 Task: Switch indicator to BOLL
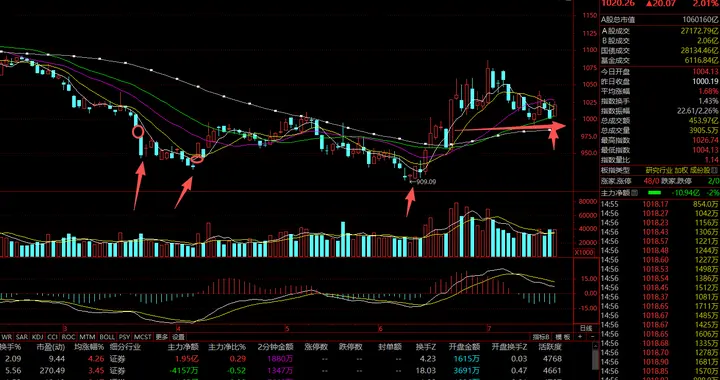point(107,336)
